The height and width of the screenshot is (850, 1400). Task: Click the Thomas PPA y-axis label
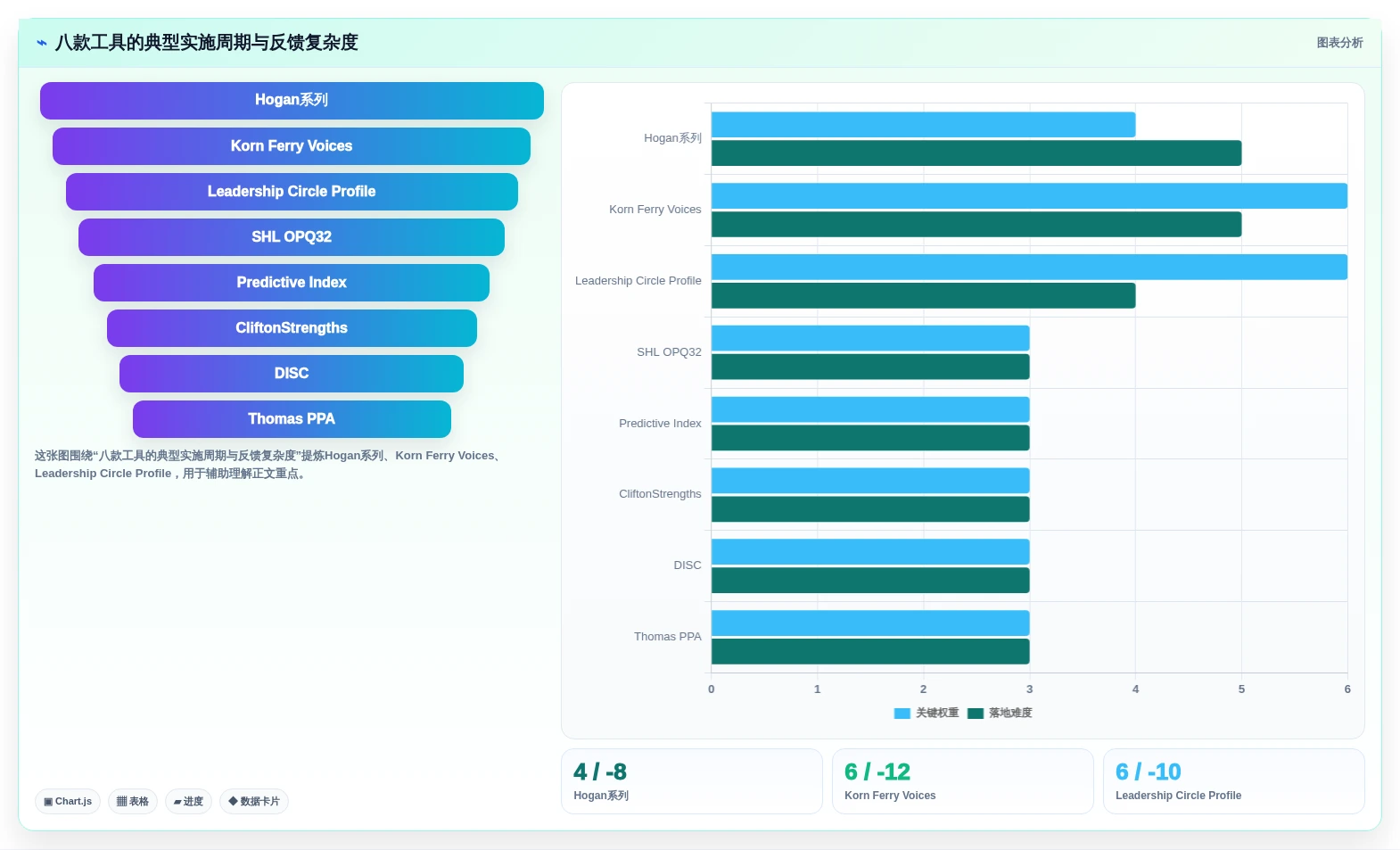(667, 637)
